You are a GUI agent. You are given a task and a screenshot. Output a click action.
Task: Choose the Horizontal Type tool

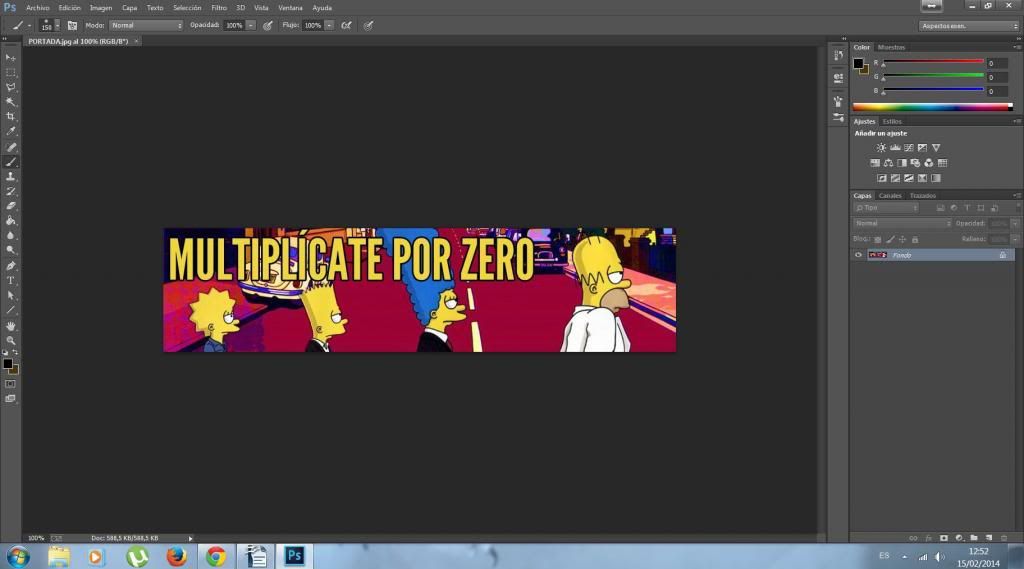11,281
